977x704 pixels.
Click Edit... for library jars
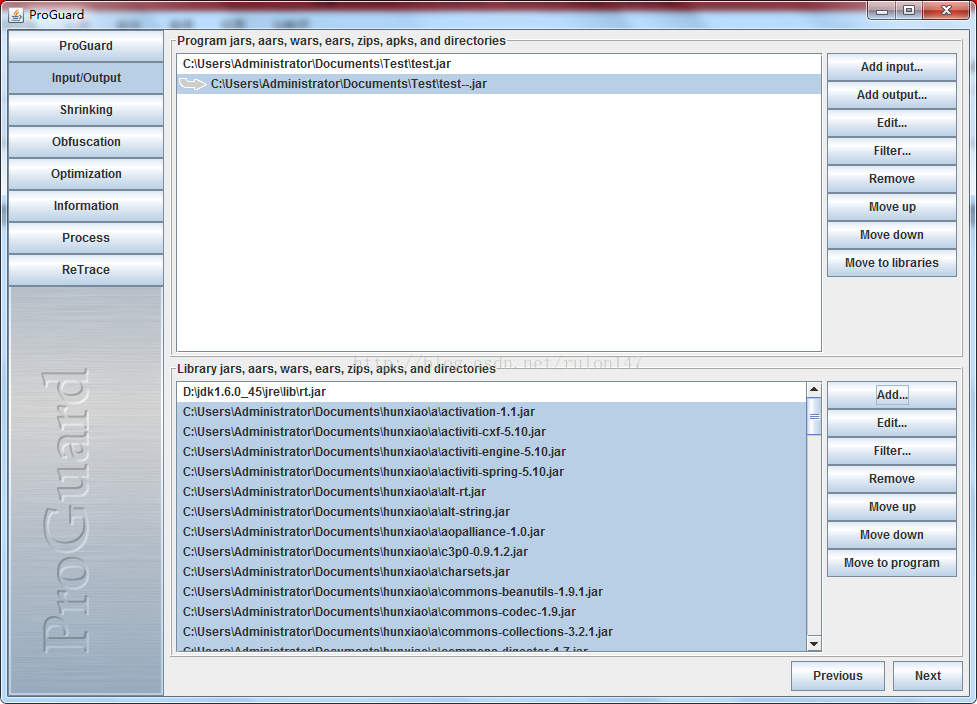pos(892,423)
